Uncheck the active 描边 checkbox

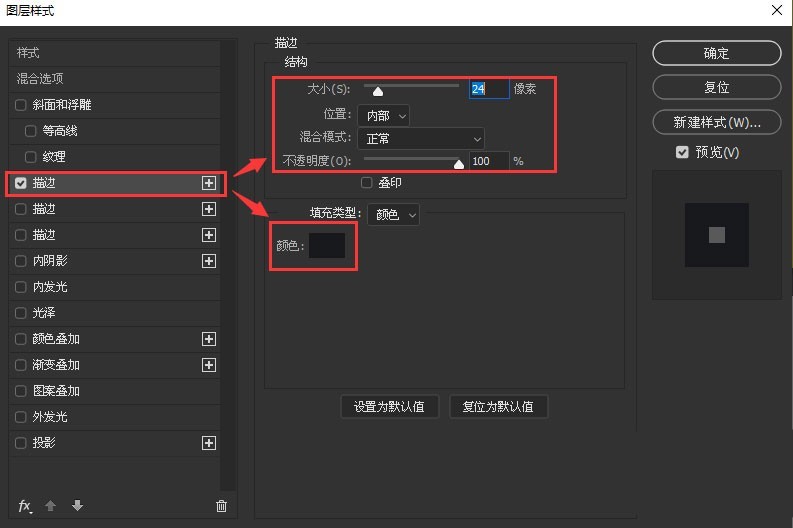21,183
